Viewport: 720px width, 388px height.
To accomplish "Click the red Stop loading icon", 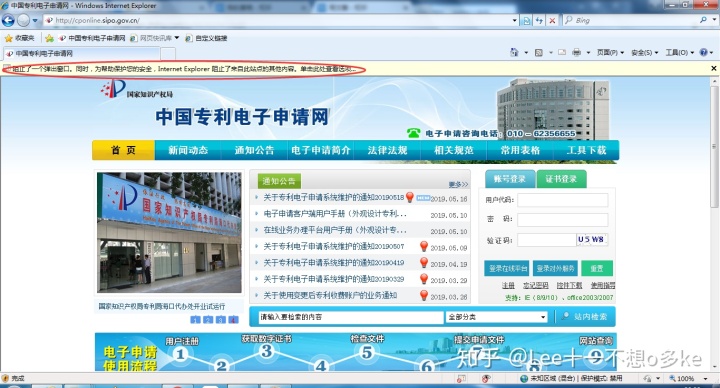I will [552, 21].
